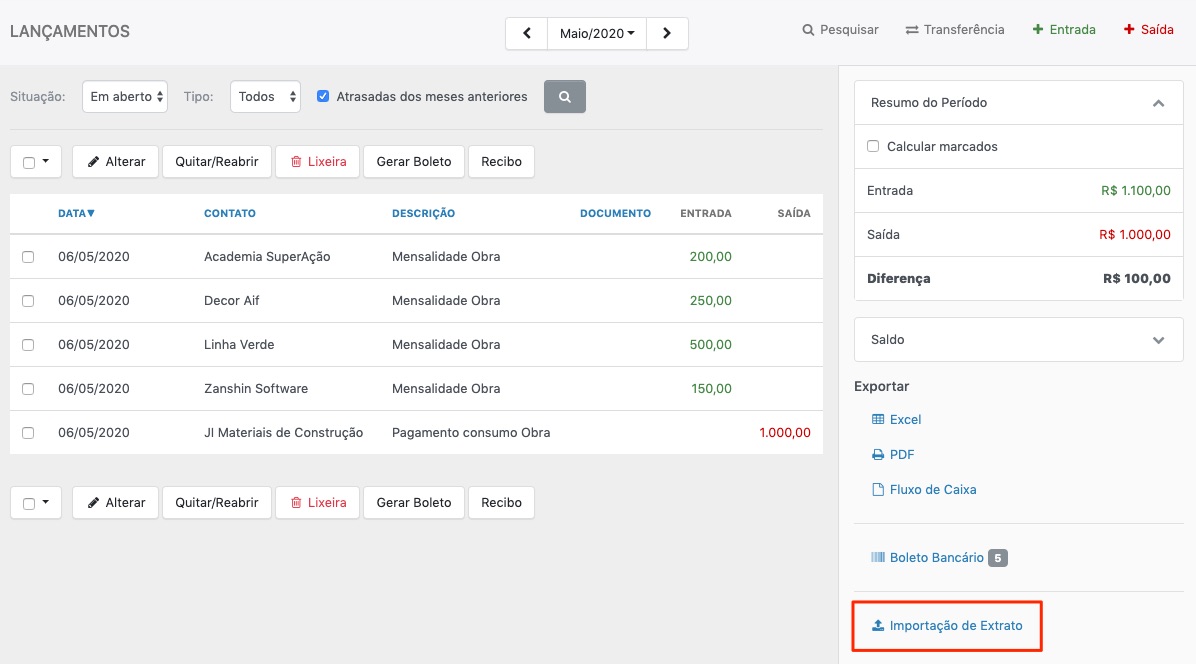Screen dimensions: 1196x664
Task: Click Boleto Bancário count badge 5
Action: click(998, 558)
